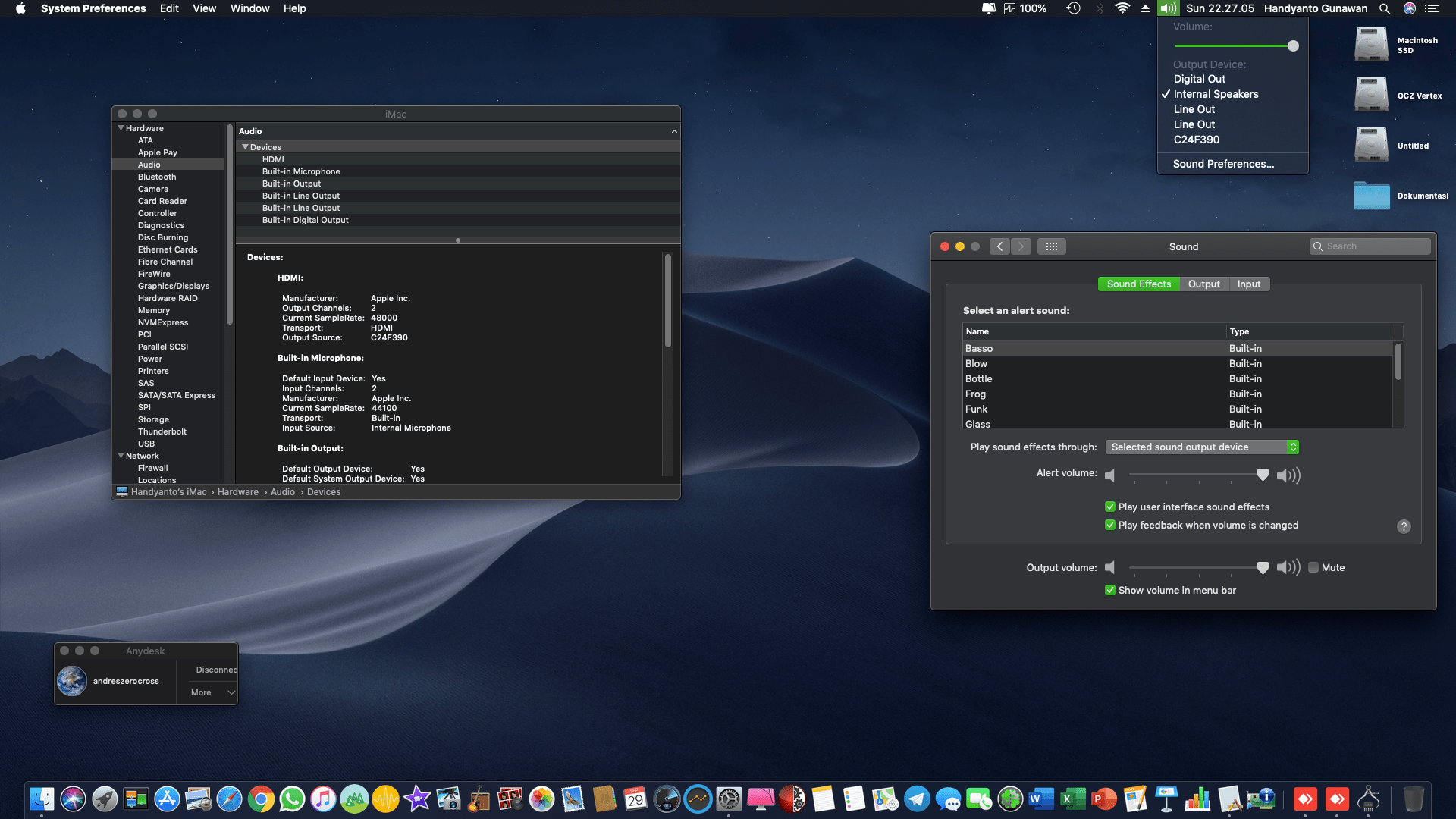Expand the Network section in sidebar
The height and width of the screenshot is (819, 1456).
point(121,455)
